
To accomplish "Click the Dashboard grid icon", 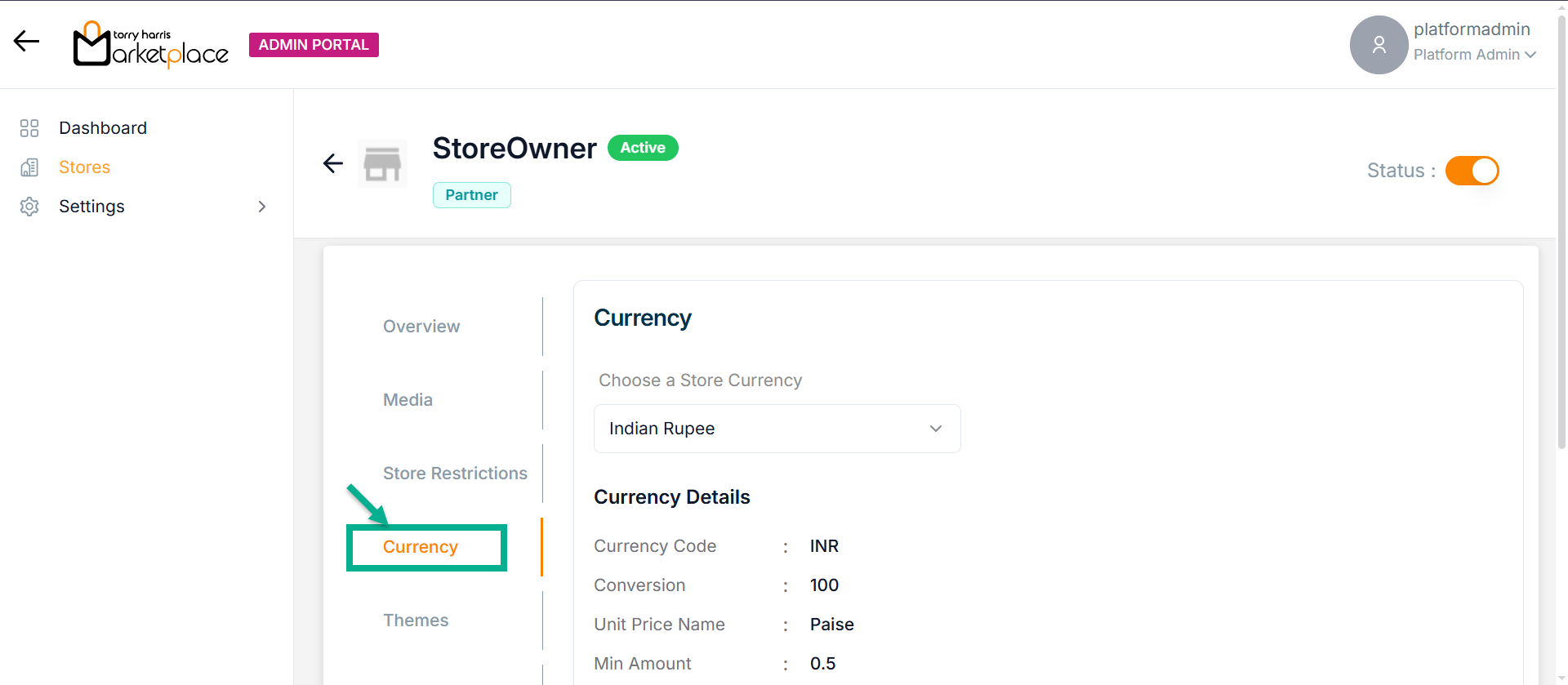I will (29, 128).
